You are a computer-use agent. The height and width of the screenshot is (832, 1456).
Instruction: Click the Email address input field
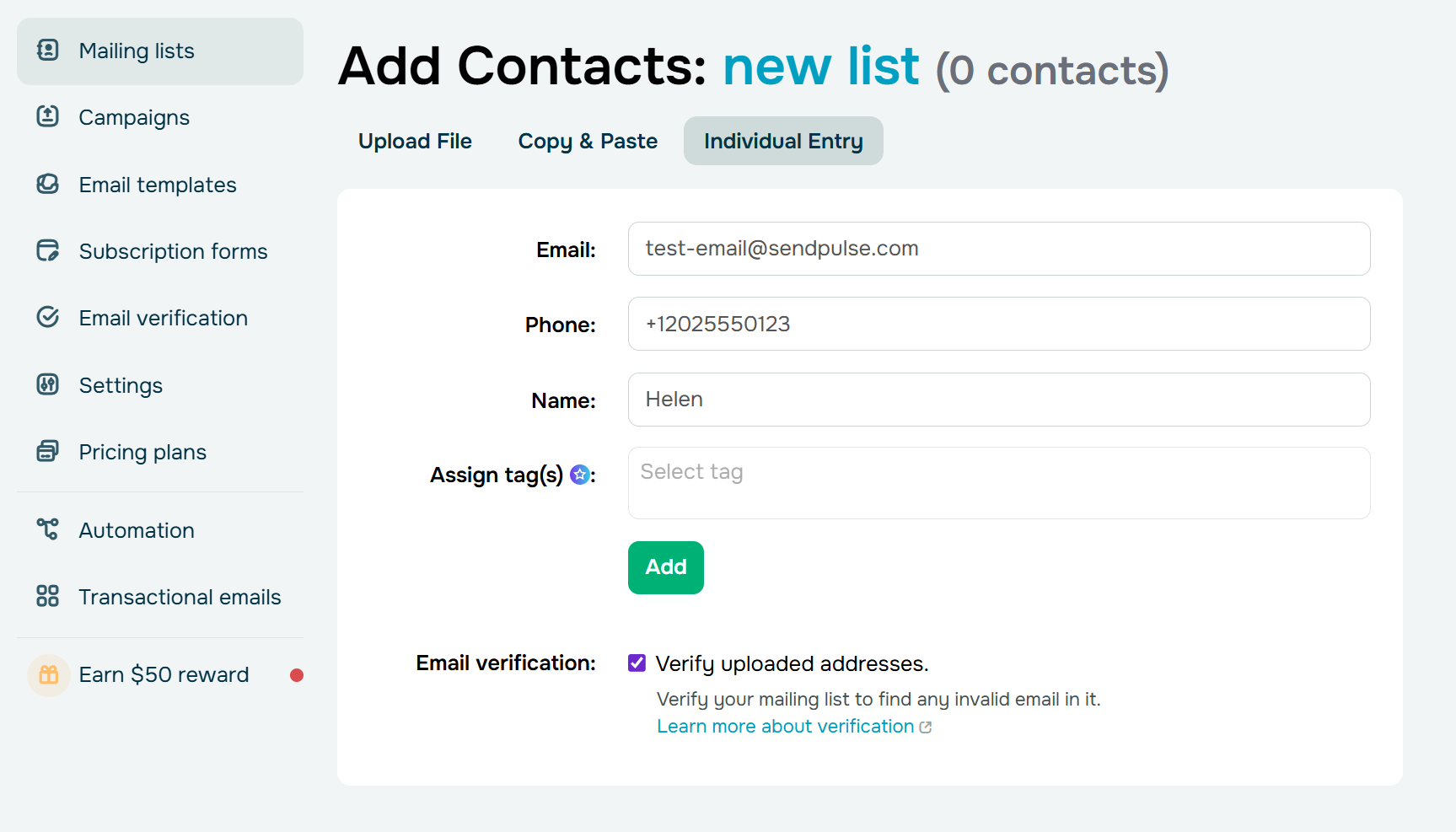(998, 249)
